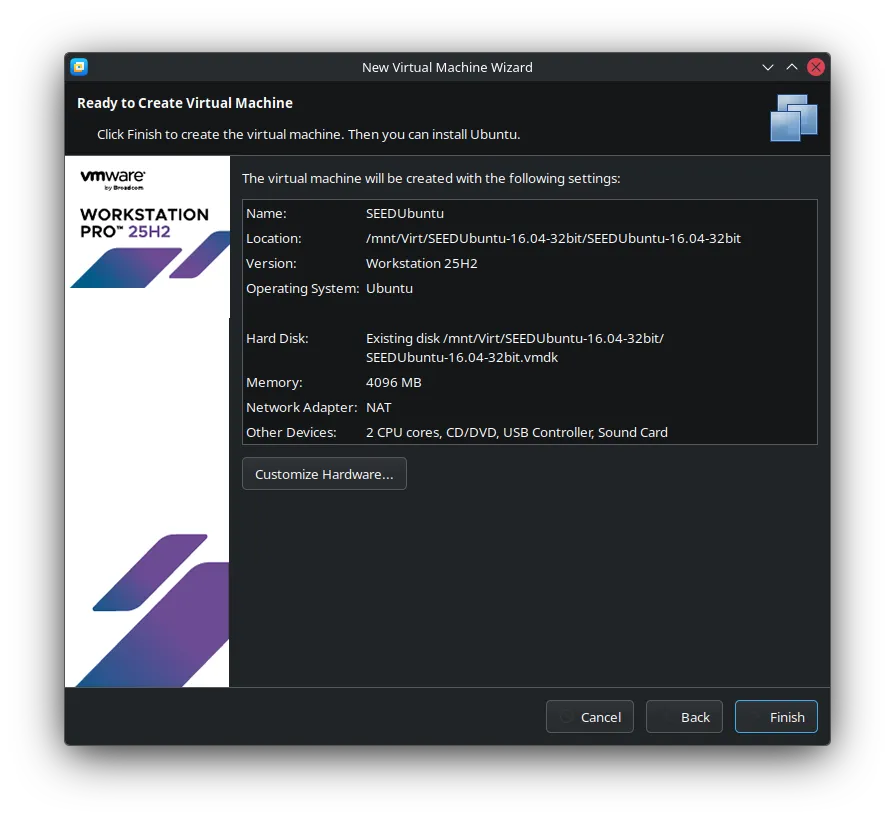Select the Operating System Ubuntu row
Viewport: 895px width, 822px height.
(x=389, y=288)
